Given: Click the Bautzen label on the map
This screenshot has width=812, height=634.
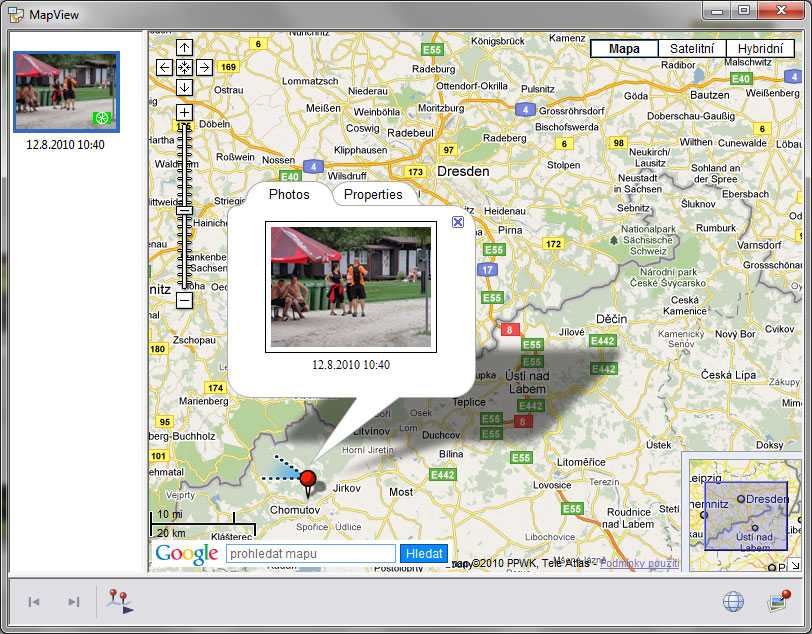Looking at the screenshot, I should tap(709, 95).
